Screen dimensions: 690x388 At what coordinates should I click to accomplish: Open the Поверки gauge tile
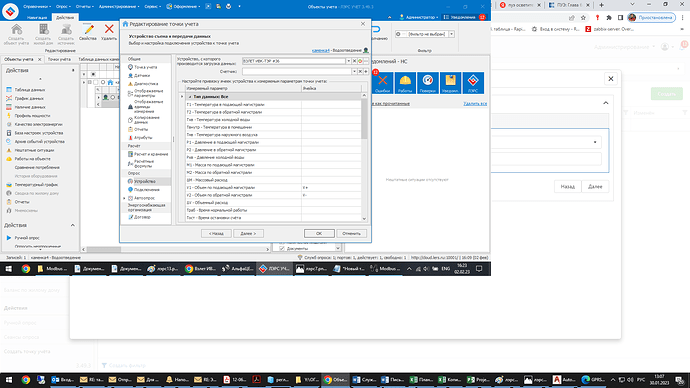pyautogui.click(x=428, y=83)
